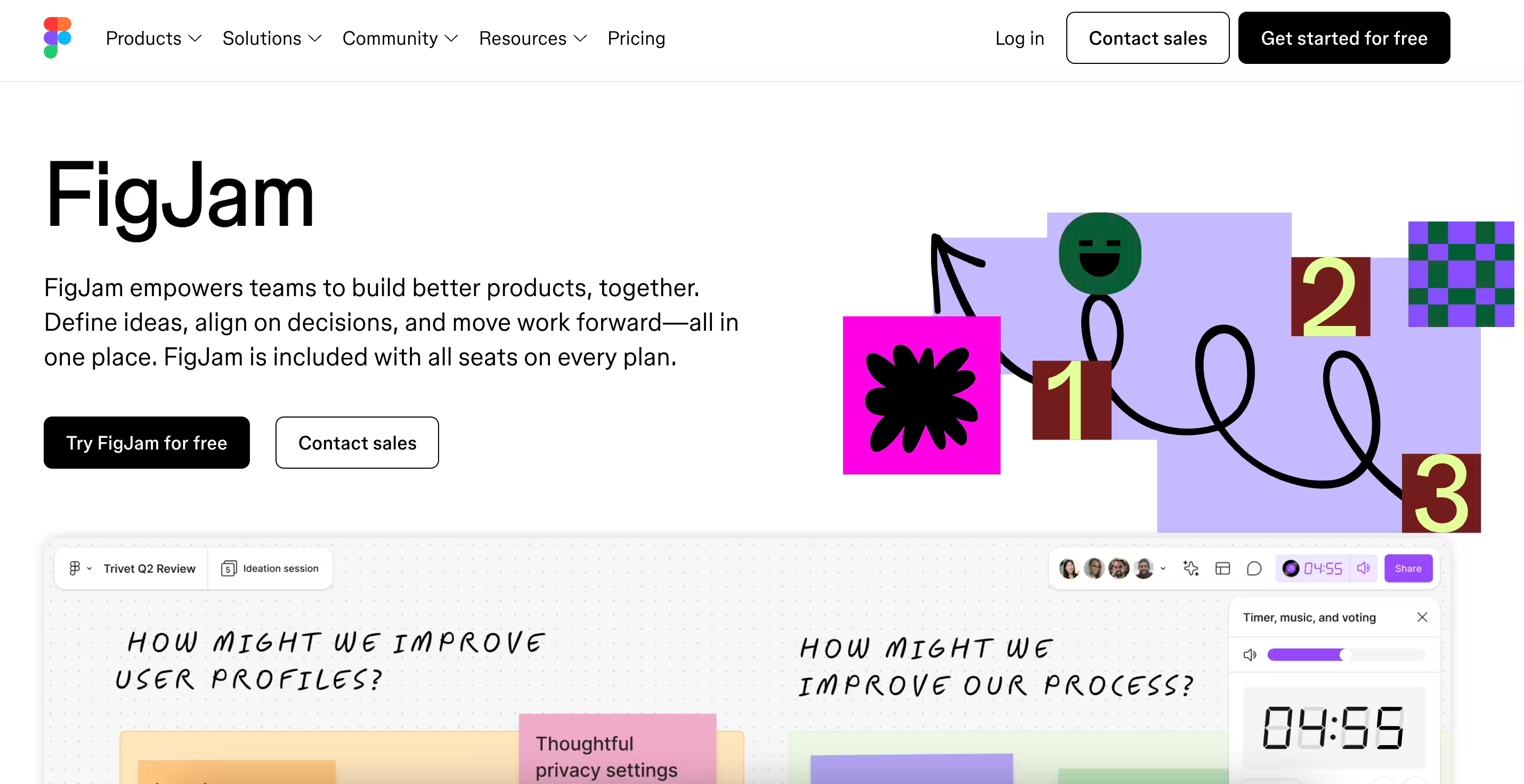Mute audio with the speaker icon

point(1364,568)
